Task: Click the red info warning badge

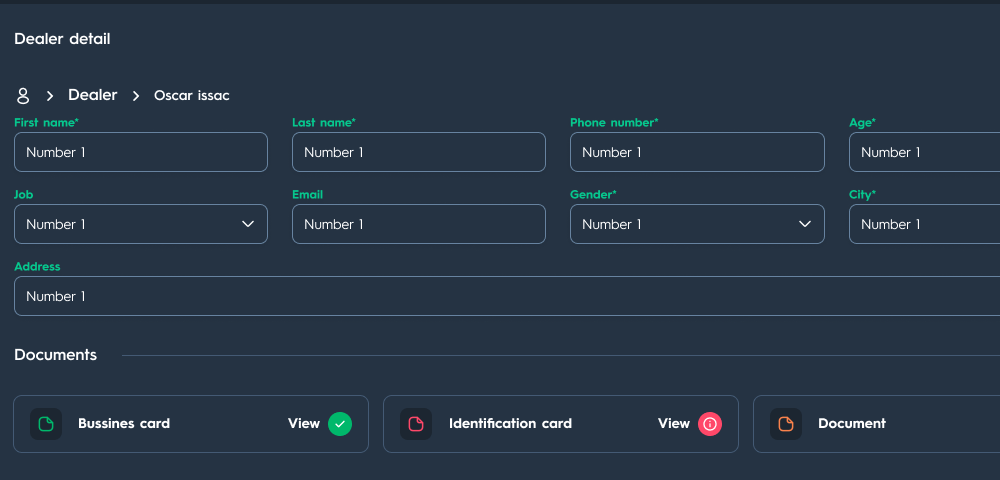Action: click(710, 424)
